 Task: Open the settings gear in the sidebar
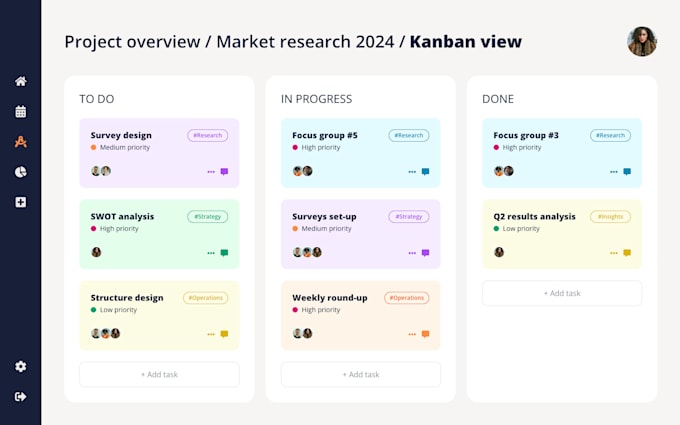[x=20, y=366]
